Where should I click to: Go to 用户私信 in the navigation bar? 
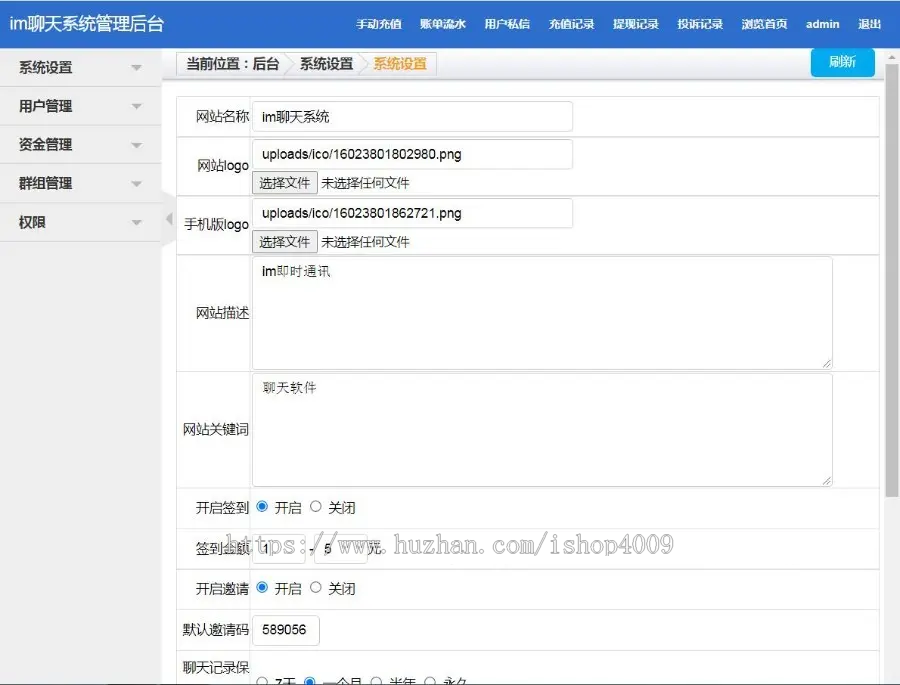(507, 23)
